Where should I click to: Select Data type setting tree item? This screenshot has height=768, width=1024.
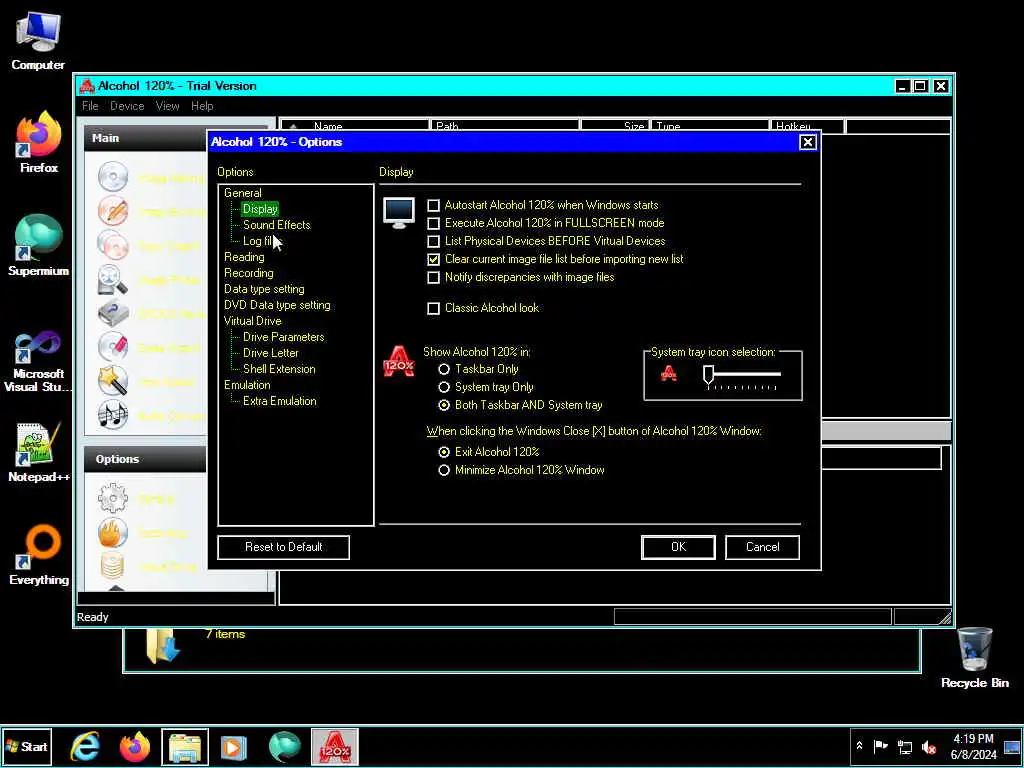pyautogui.click(x=264, y=289)
